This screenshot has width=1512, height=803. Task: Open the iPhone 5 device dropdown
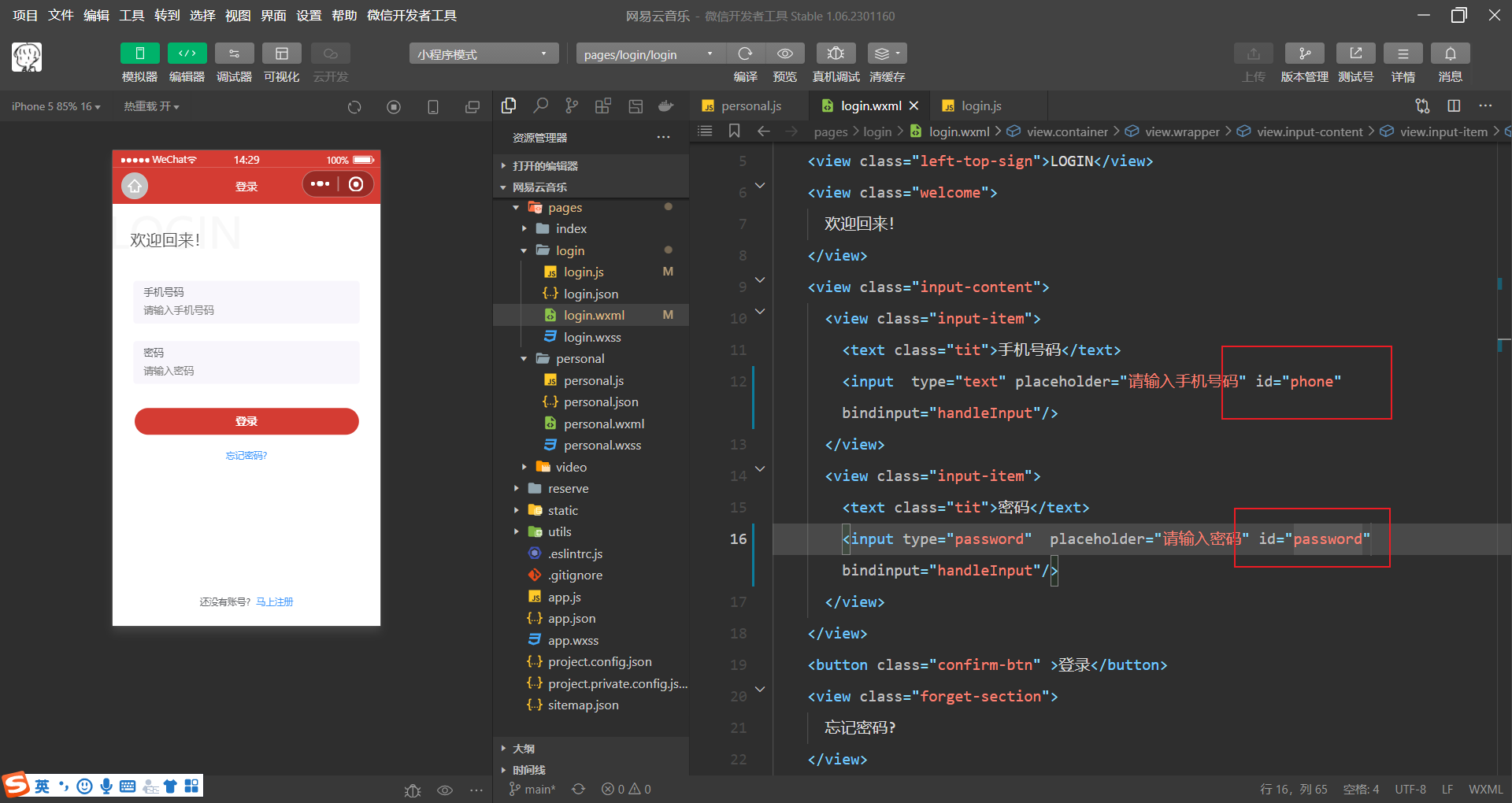tap(56, 106)
